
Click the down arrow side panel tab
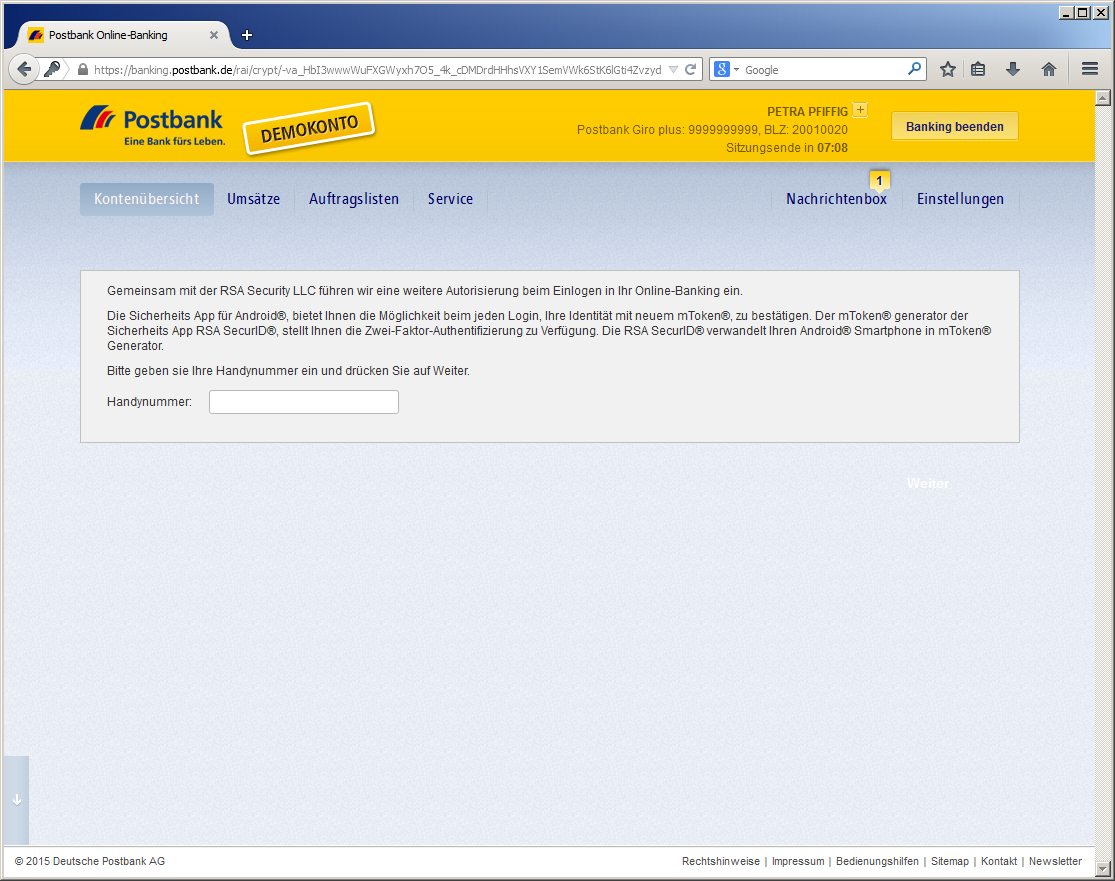(x=16, y=800)
